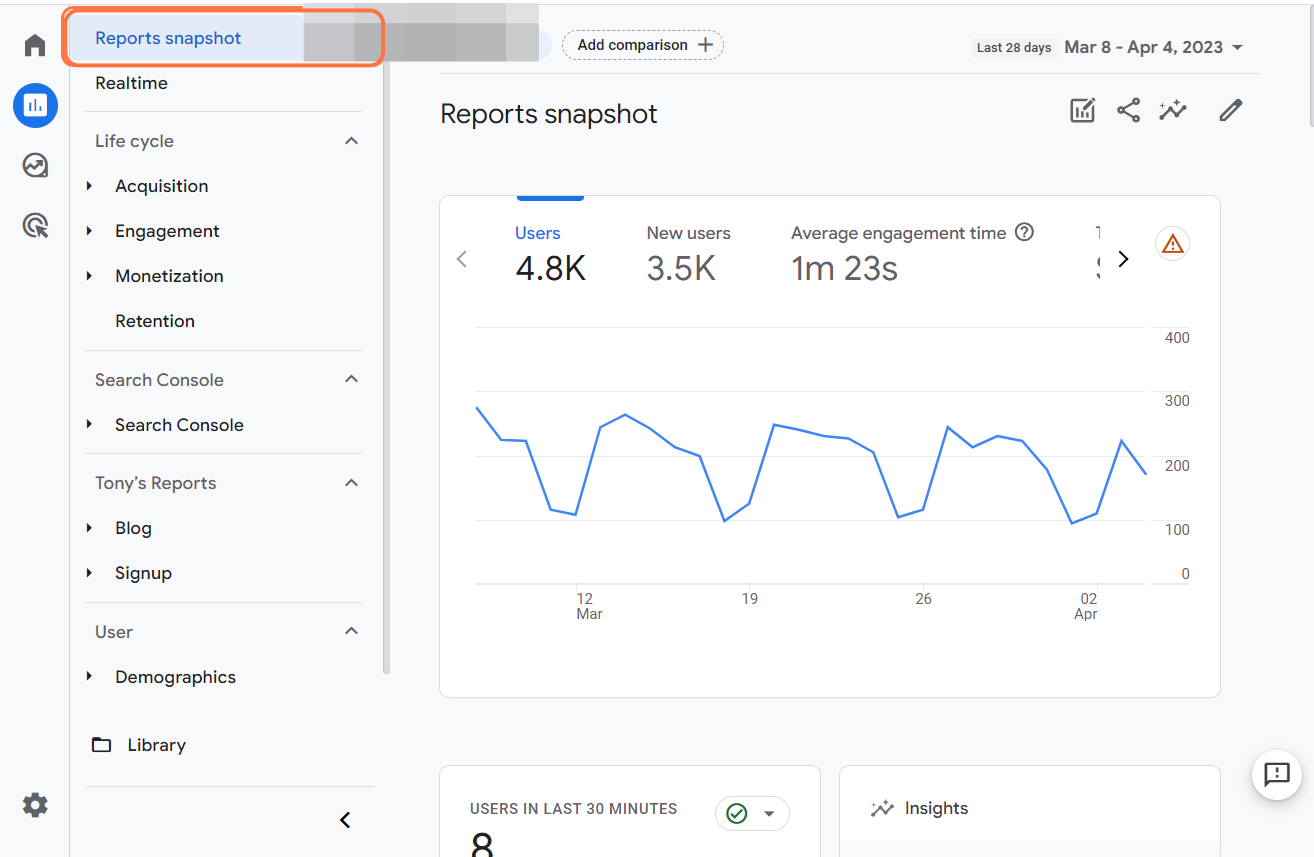This screenshot has height=857, width=1314.
Task: Collapse the User section
Action: click(x=351, y=631)
